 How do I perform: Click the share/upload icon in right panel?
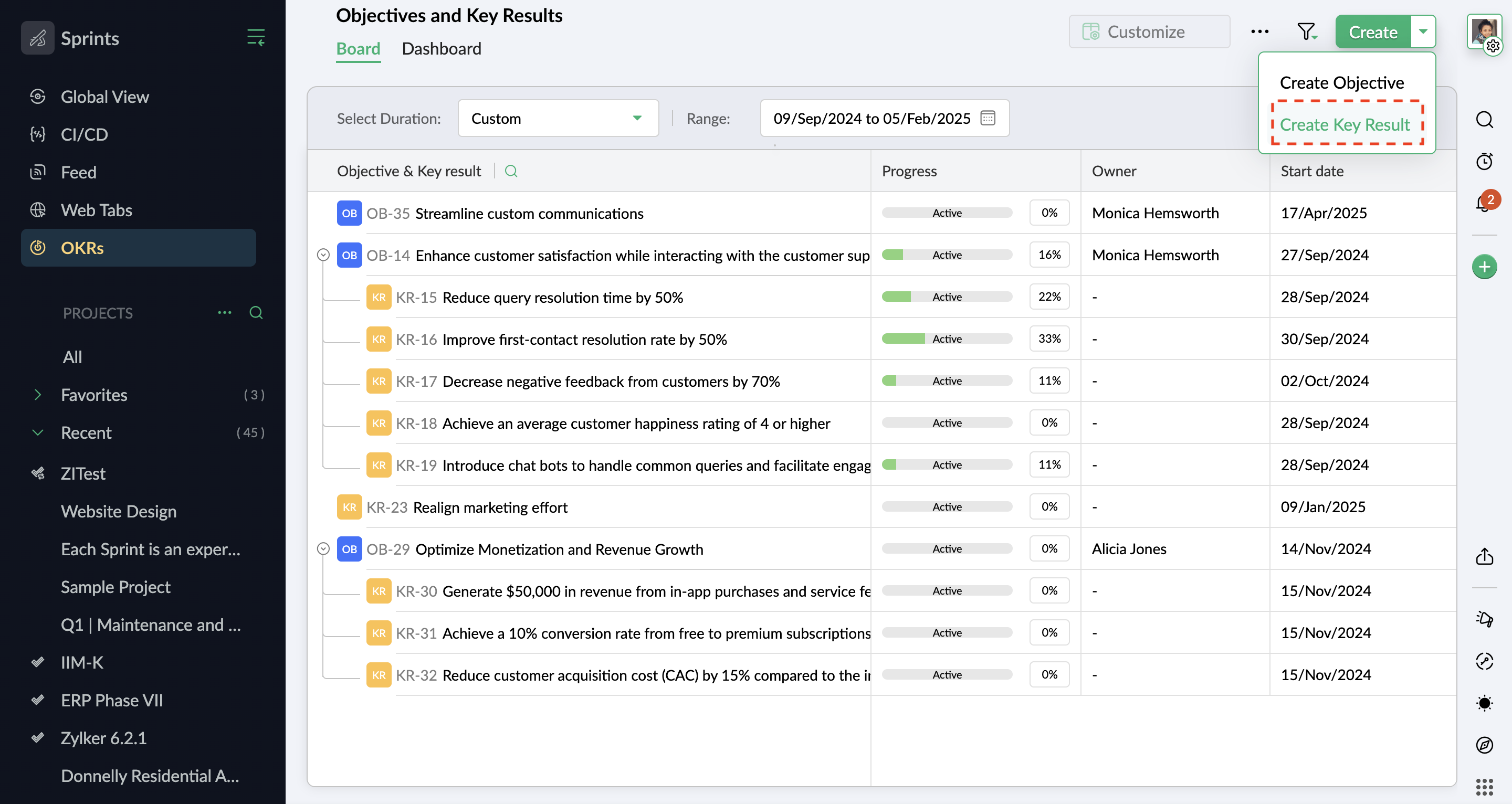(x=1484, y=556)
